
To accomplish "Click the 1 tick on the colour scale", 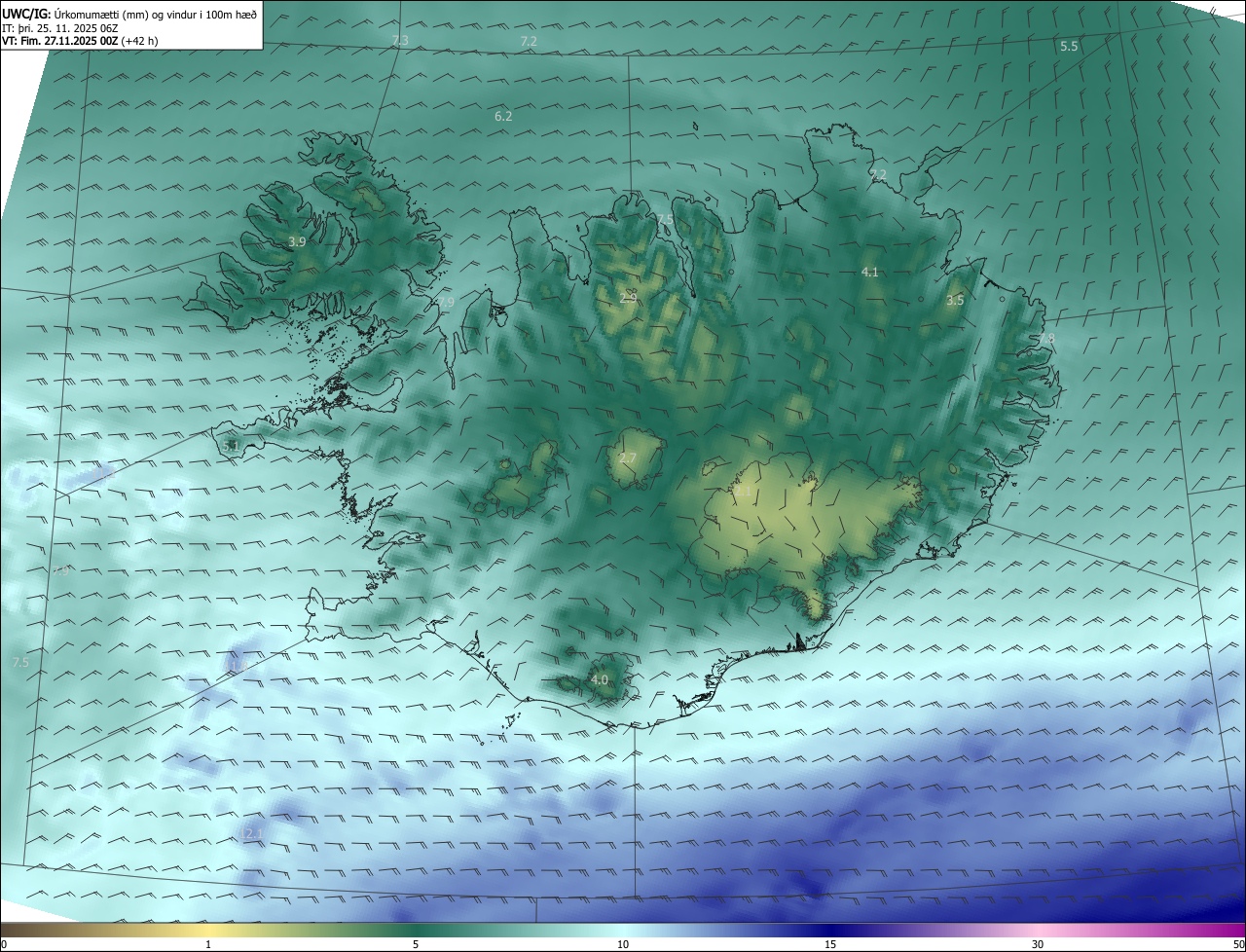I will (208, 944).
